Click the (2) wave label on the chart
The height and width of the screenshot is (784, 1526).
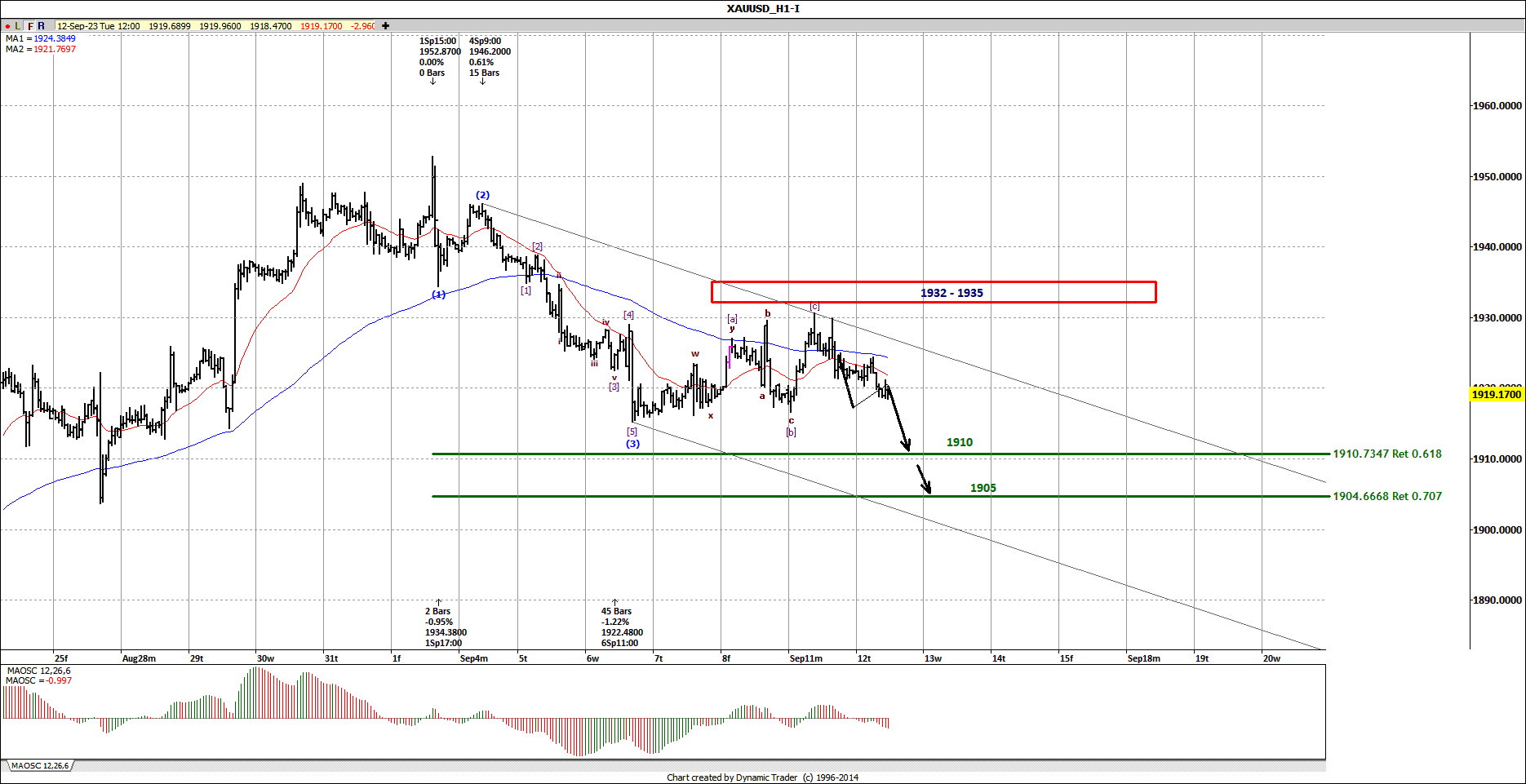pos(482,194)
